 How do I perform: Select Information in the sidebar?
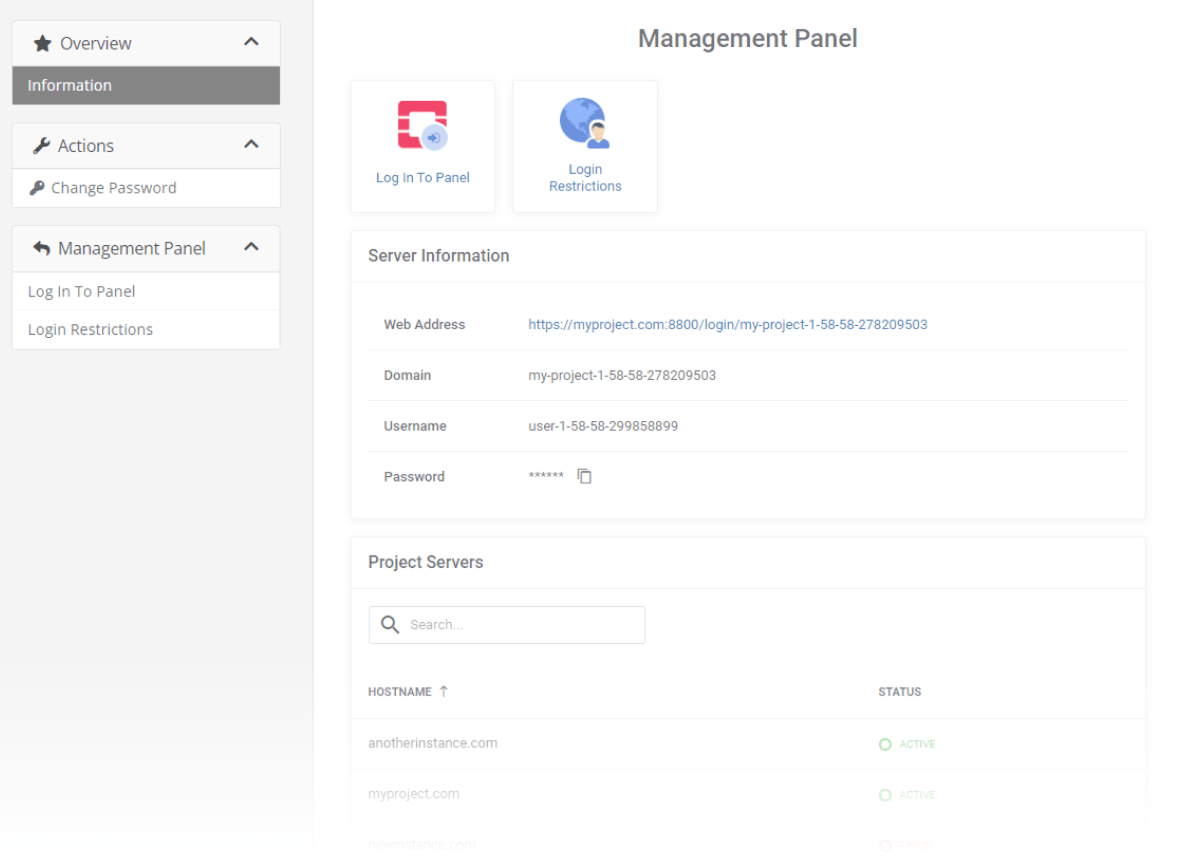pyautogui.click(x=146, y=85)
